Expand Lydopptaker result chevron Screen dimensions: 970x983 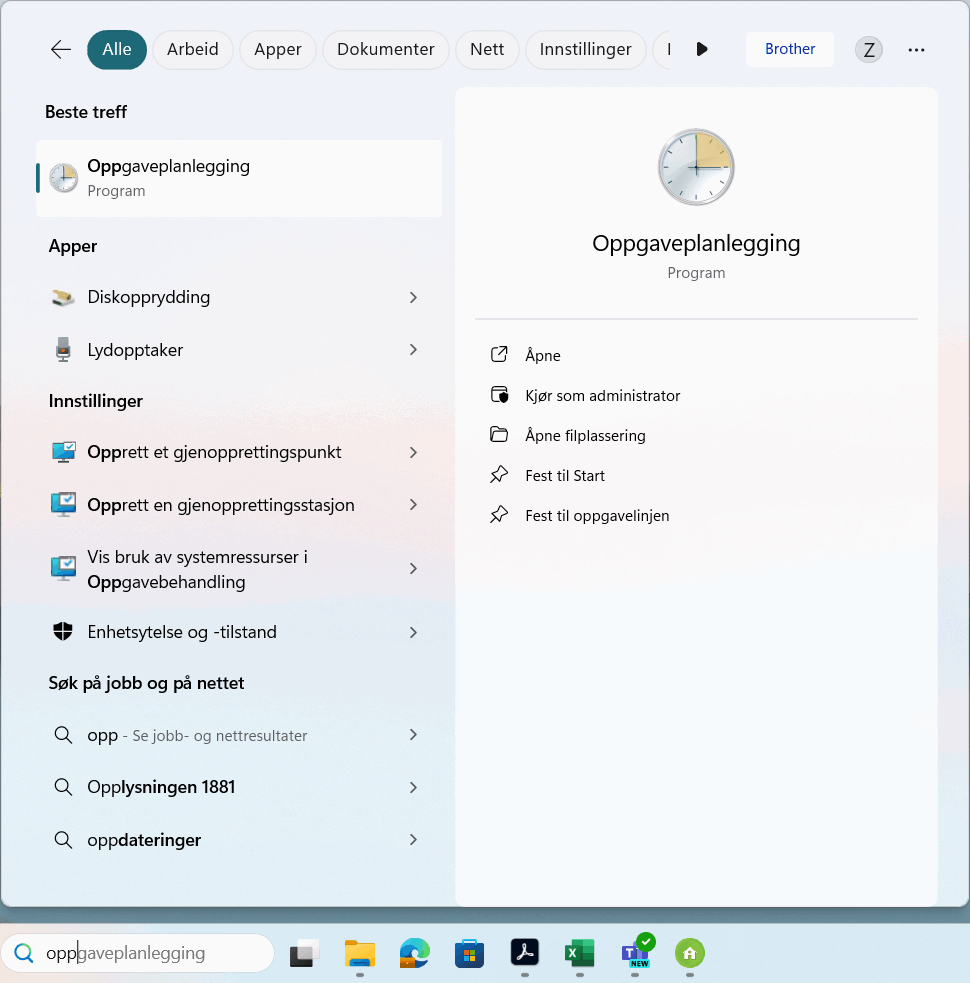pyautogui.click(x=413, y=350)
